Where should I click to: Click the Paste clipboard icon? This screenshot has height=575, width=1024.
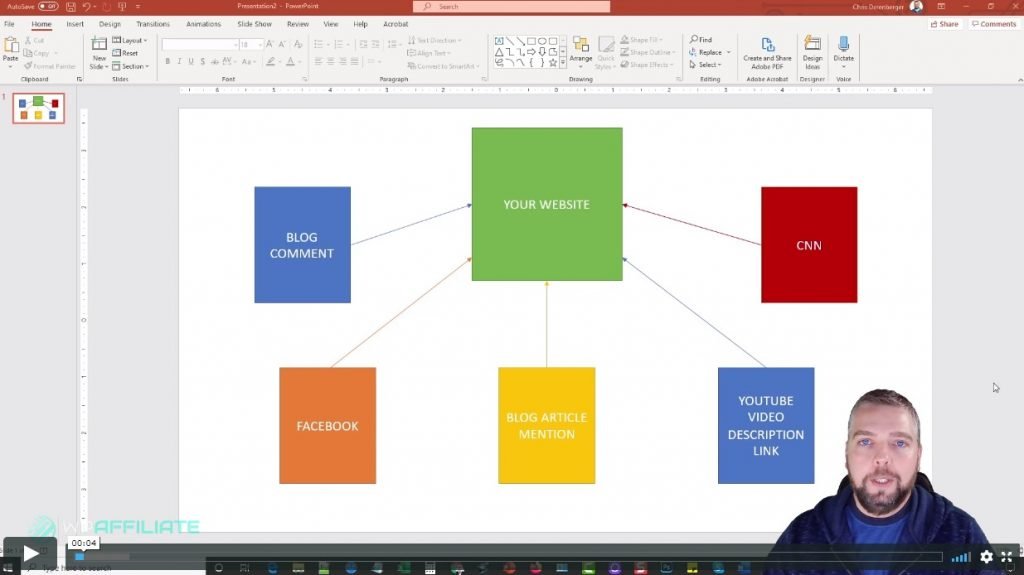pyautogui.click(x=11, y=46)
